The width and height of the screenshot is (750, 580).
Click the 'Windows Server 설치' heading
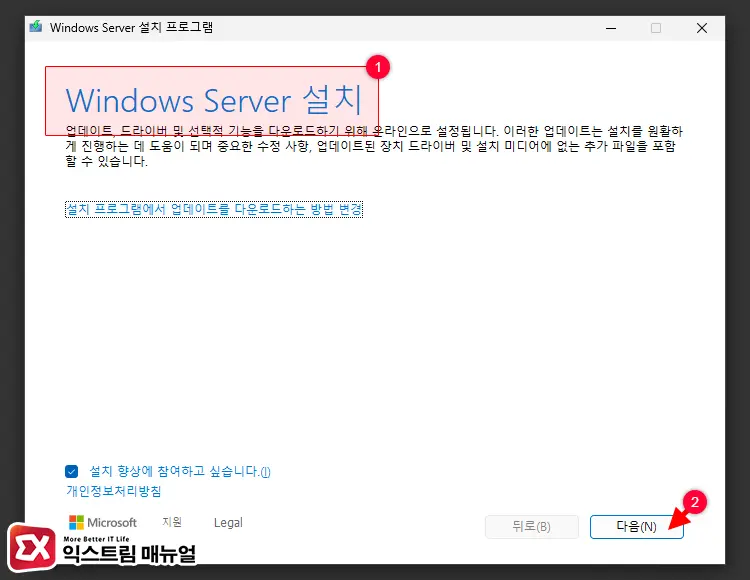213,100
